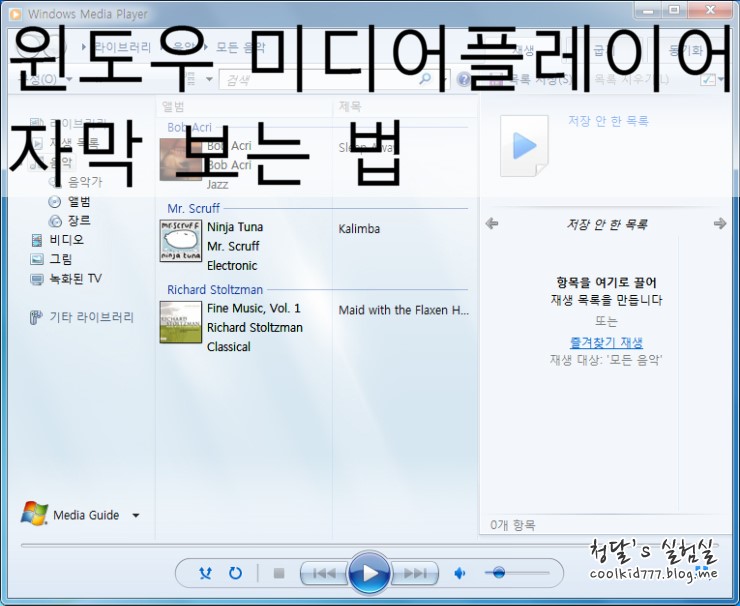Click the Richard Stoltzman group header
This screenshot has width=740, height=606.
pyautogui.click(x=215, y=289)
